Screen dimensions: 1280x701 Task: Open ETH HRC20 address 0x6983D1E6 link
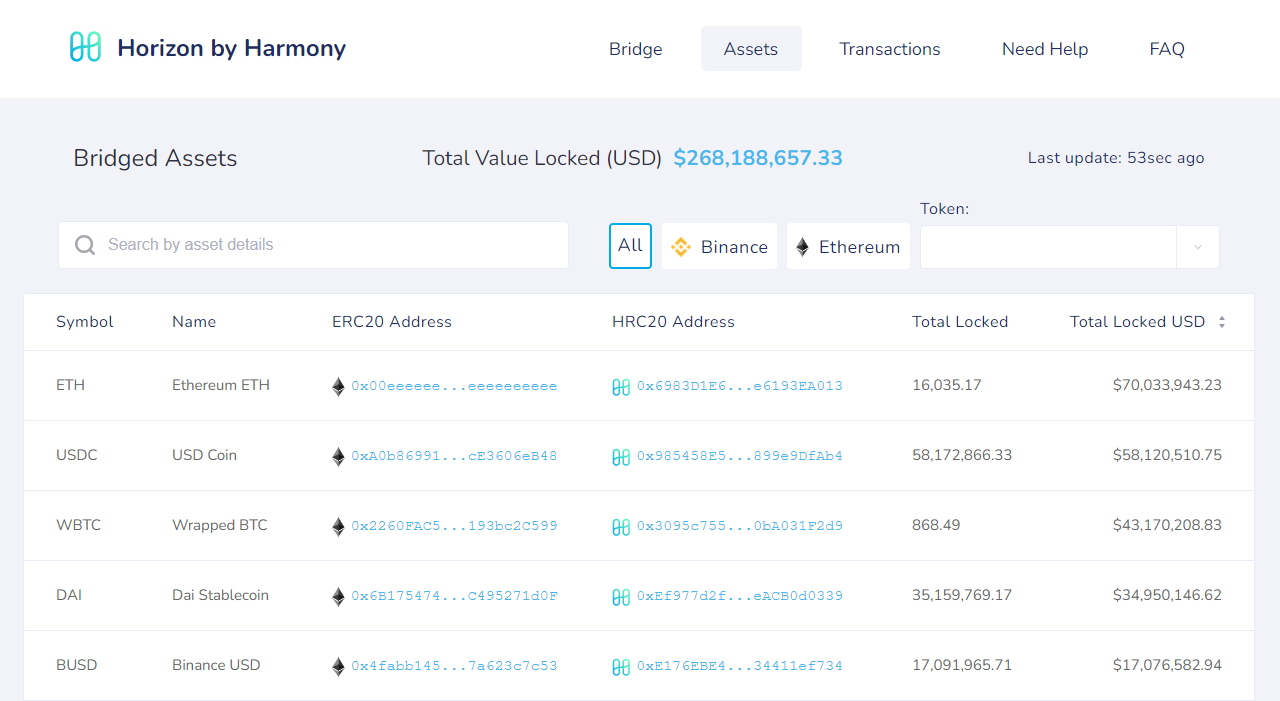coord(739,386)
